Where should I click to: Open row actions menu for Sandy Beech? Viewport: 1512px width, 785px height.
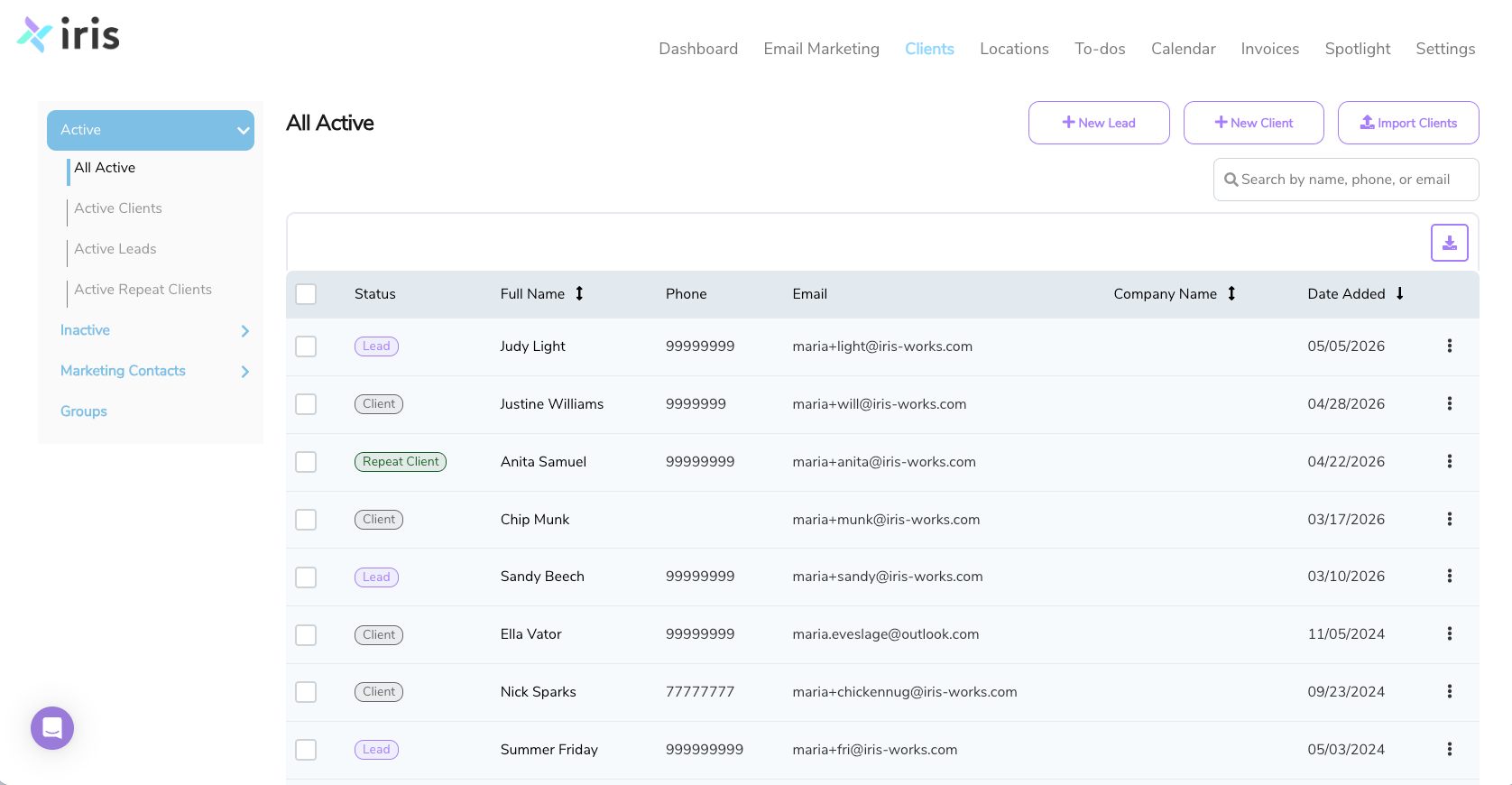click(1449, 576)
